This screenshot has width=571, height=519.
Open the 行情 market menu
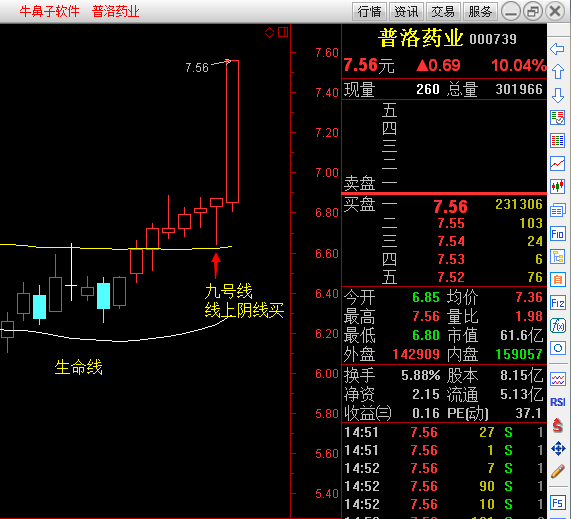pyautogui.click(x=369, y=12)
